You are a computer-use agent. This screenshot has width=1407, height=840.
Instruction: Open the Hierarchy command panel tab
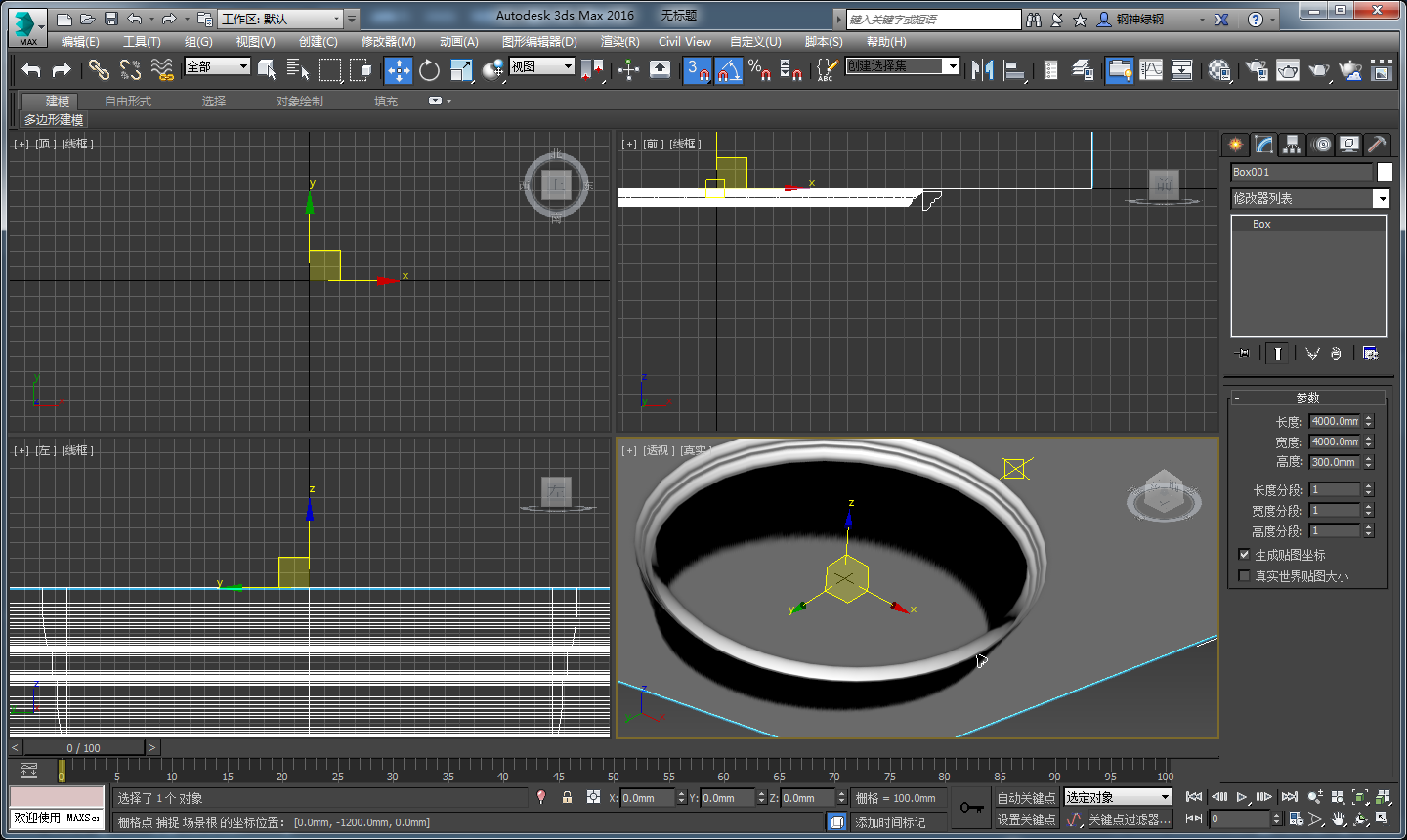[x=1292, y=145]
